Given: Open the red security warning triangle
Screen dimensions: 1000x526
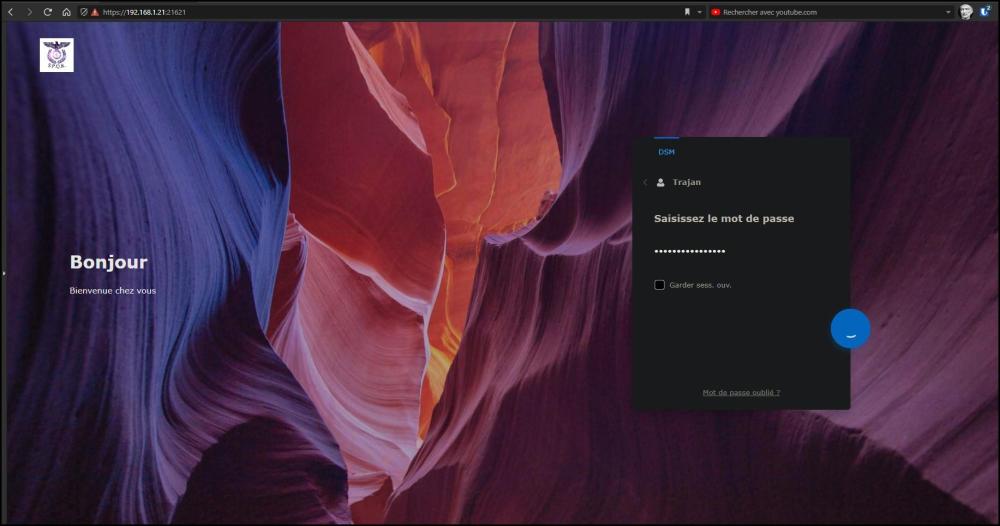Looking at the screenshot, I should pyautogui.click(x=95, y=12).
